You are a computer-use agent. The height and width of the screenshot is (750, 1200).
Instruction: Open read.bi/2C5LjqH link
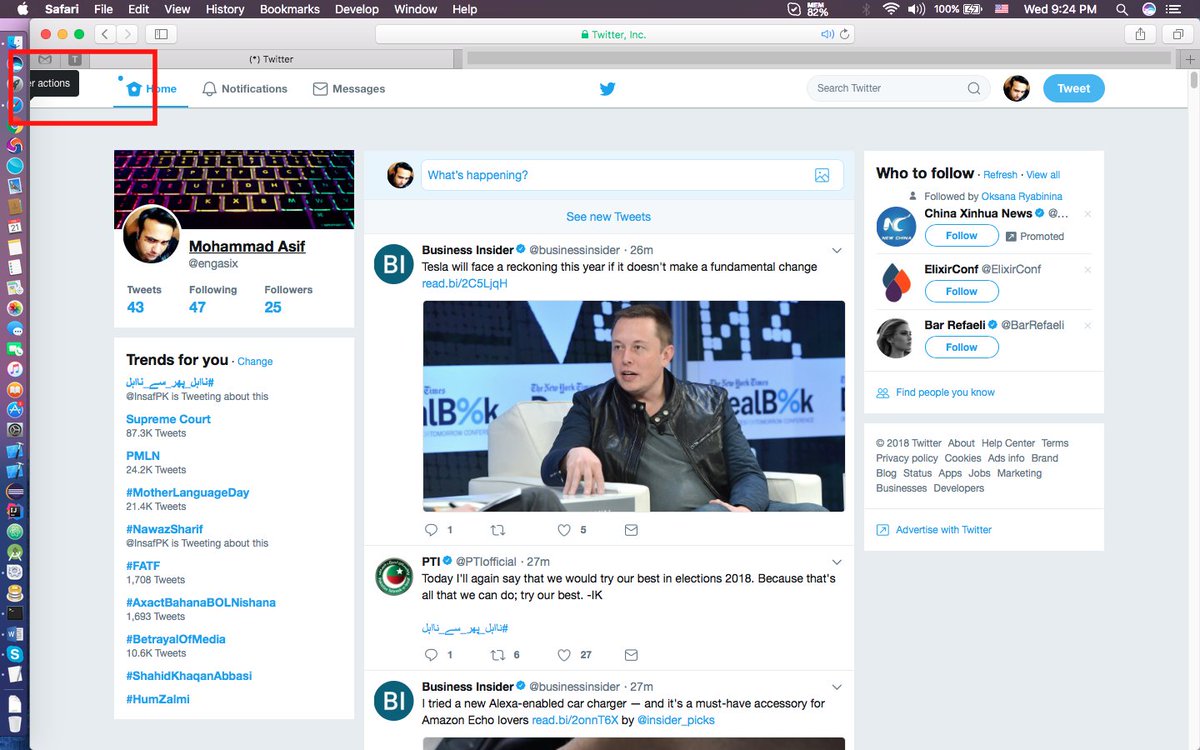click(x=464, y=283)
